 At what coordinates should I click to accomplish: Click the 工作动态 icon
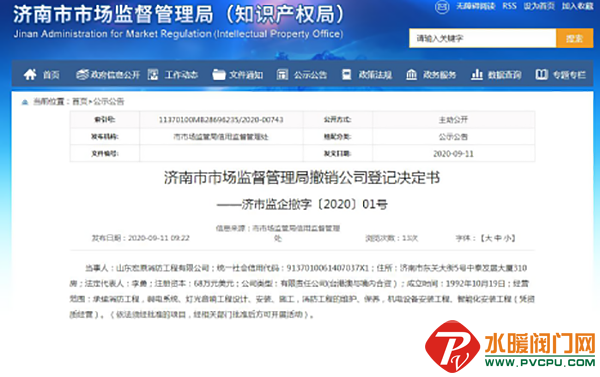(153, 74)
